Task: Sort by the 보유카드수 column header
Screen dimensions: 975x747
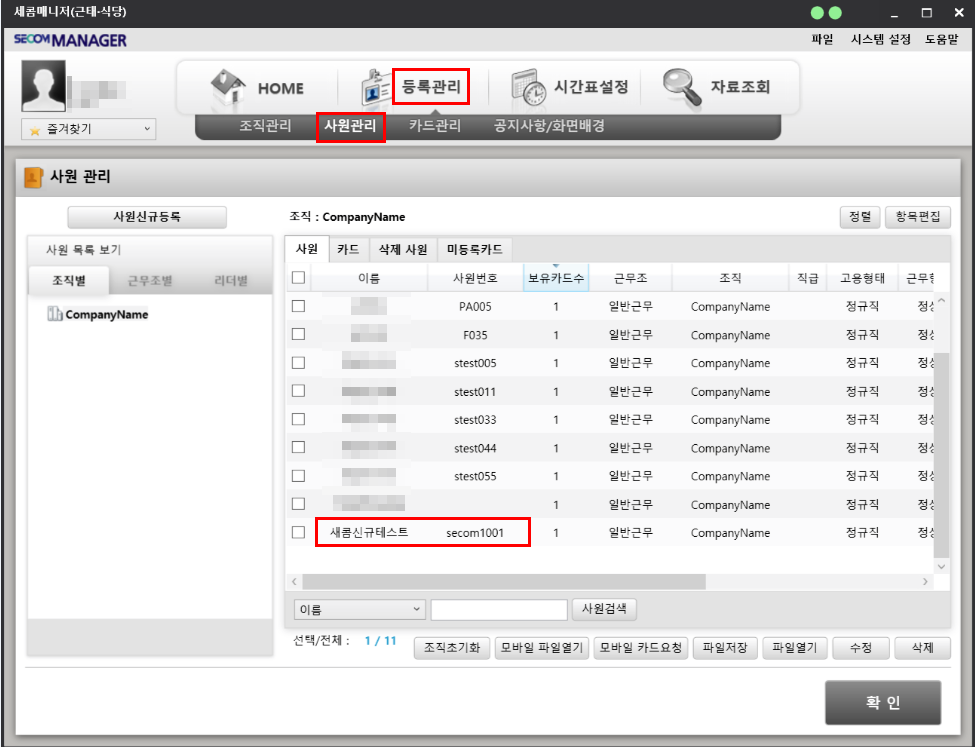Action: click(556, 278)
